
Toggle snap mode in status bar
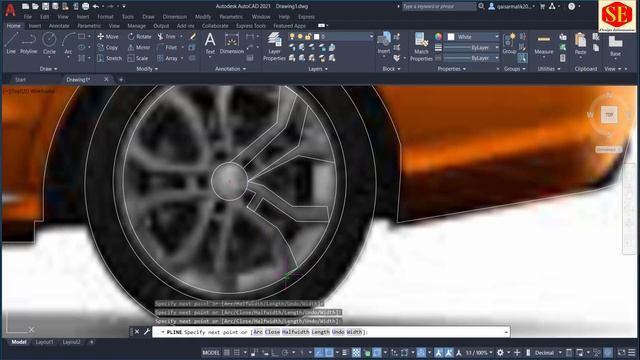coord(236,352)
